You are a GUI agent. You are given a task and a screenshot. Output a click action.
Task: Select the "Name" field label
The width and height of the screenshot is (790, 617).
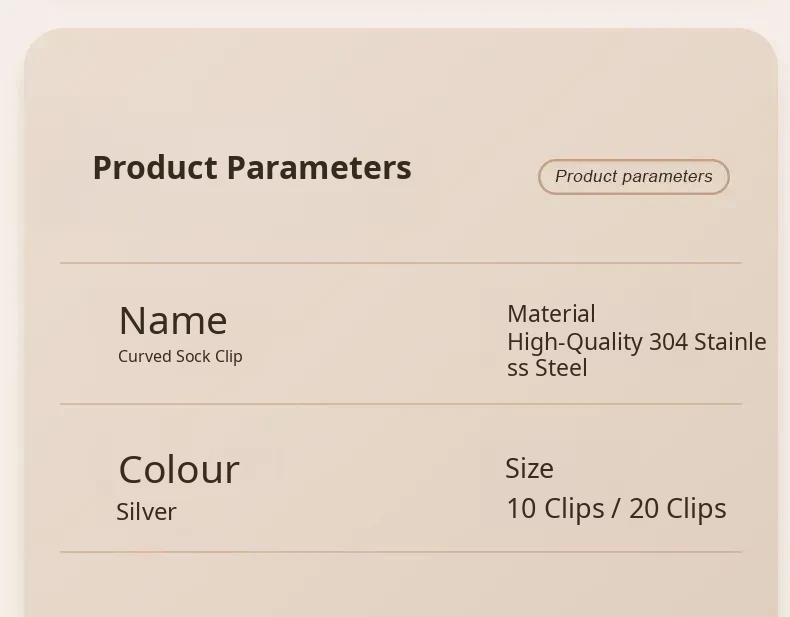point(173,321)
